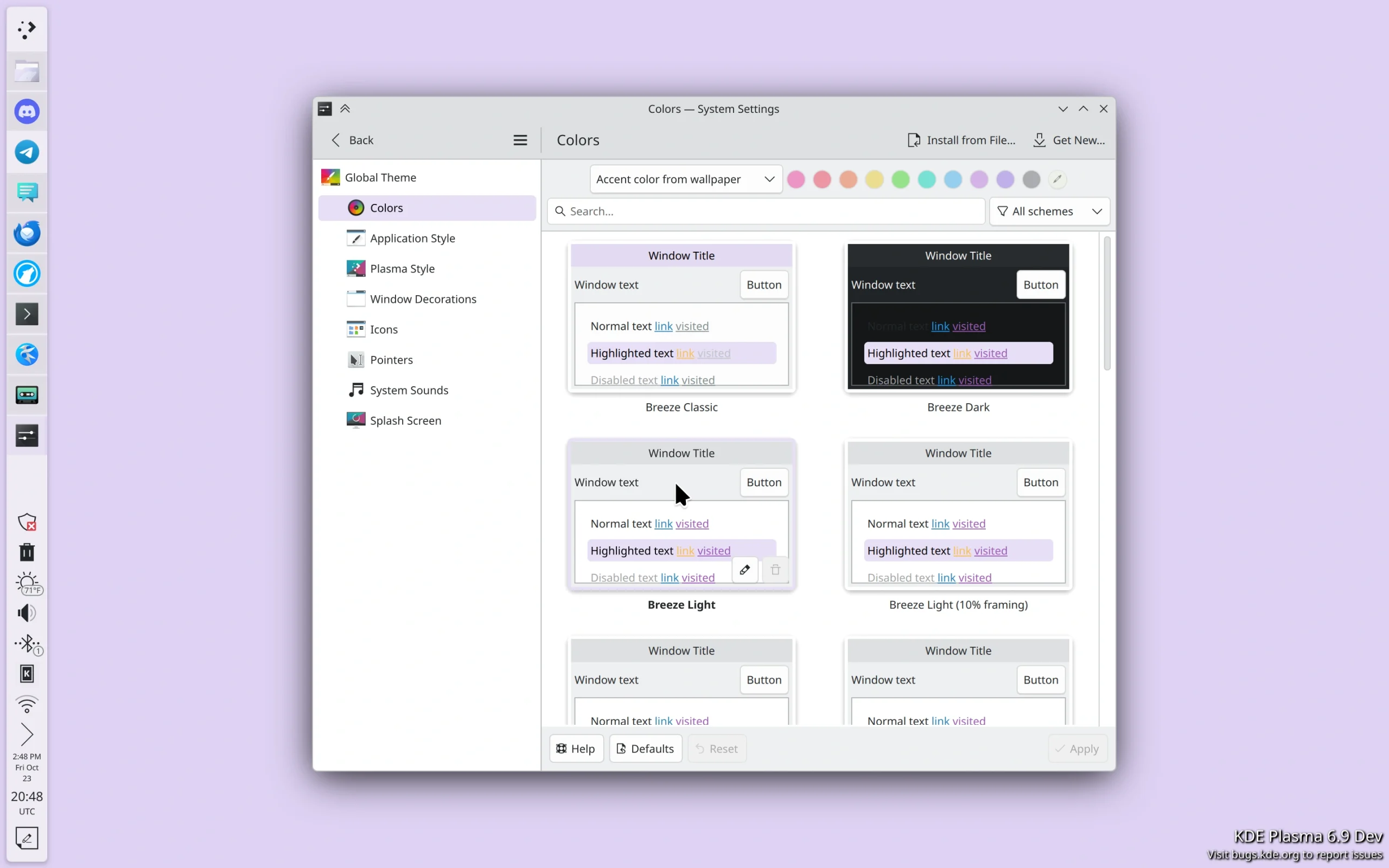Open Discord from the dock
The width and height of the screenshot is (1389, 868).
point(27,111)
